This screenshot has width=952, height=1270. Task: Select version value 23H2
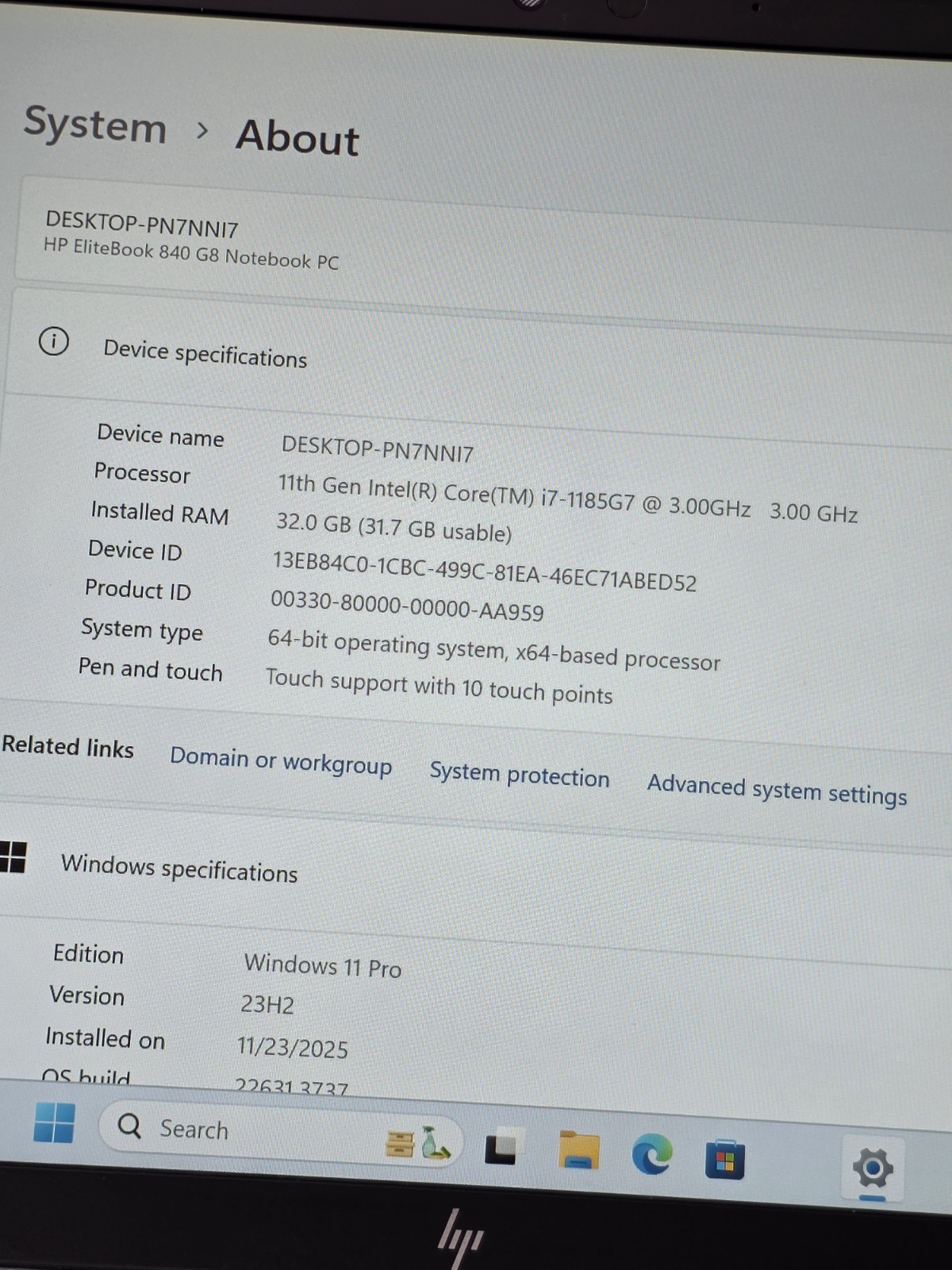tap(267, 1004)
